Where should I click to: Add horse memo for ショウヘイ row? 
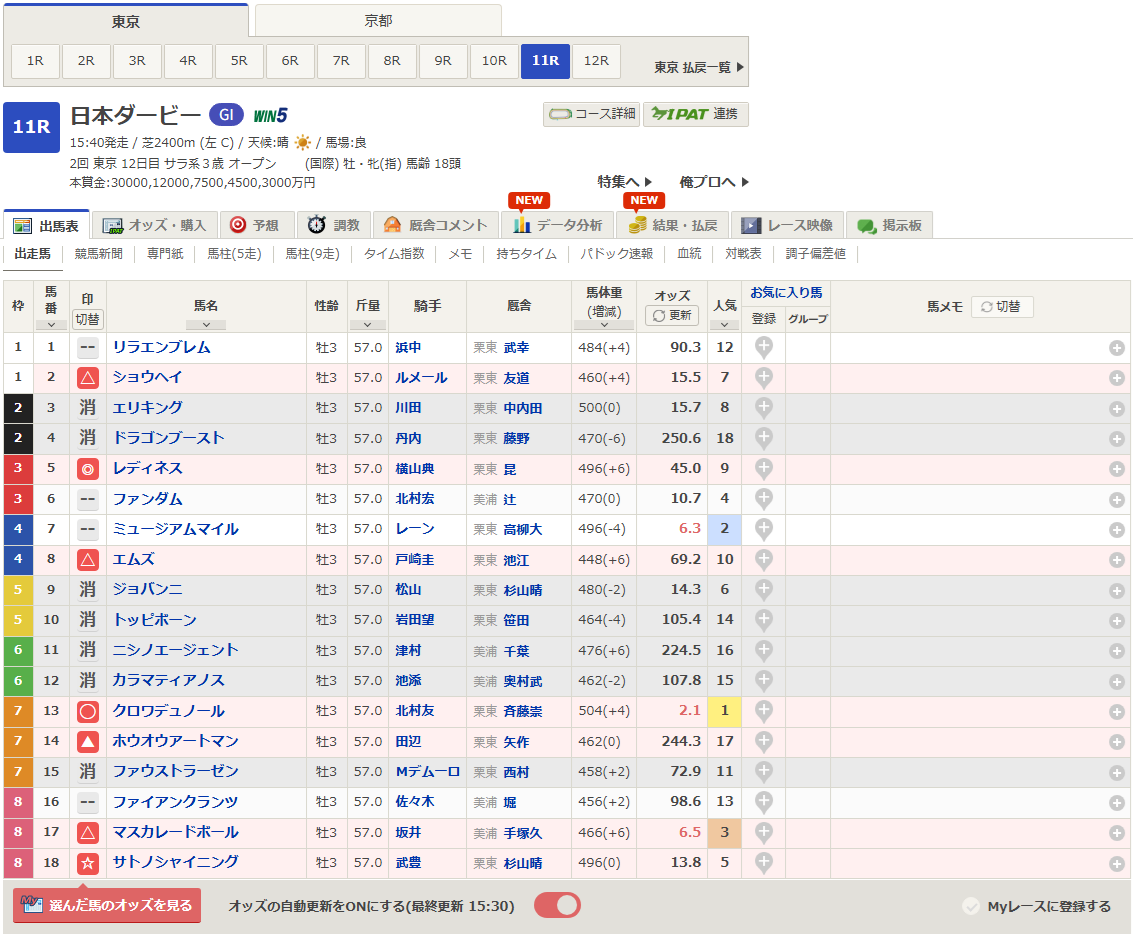click(x=1116, y=379)
